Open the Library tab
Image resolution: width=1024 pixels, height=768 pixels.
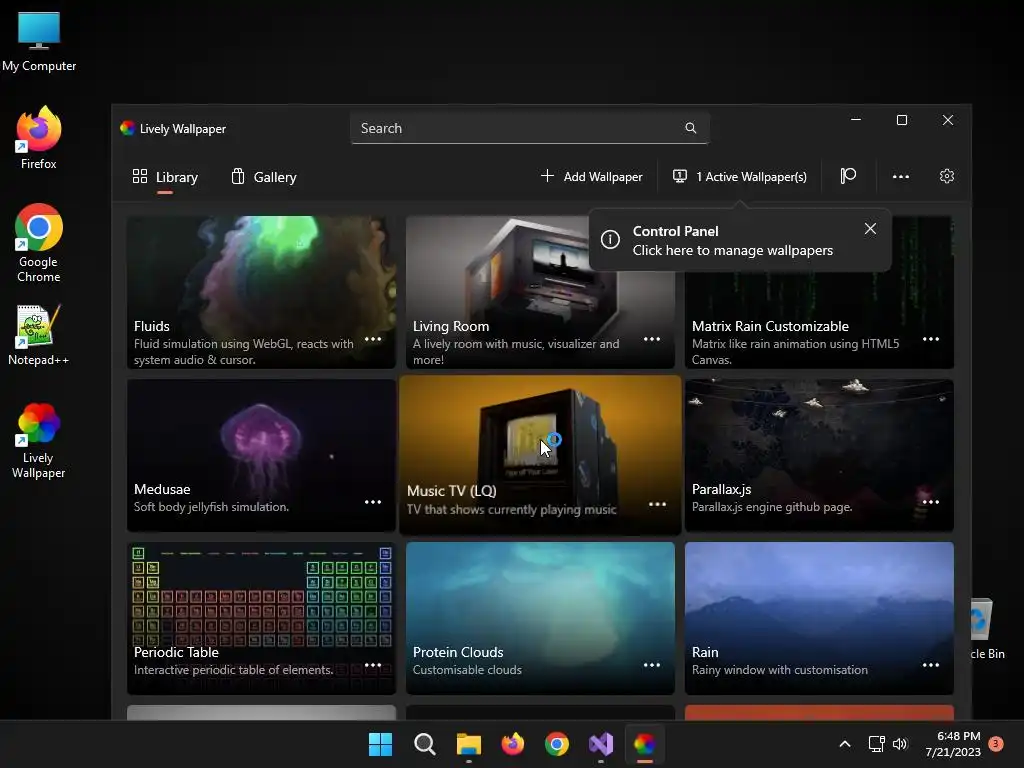[165, 177]
